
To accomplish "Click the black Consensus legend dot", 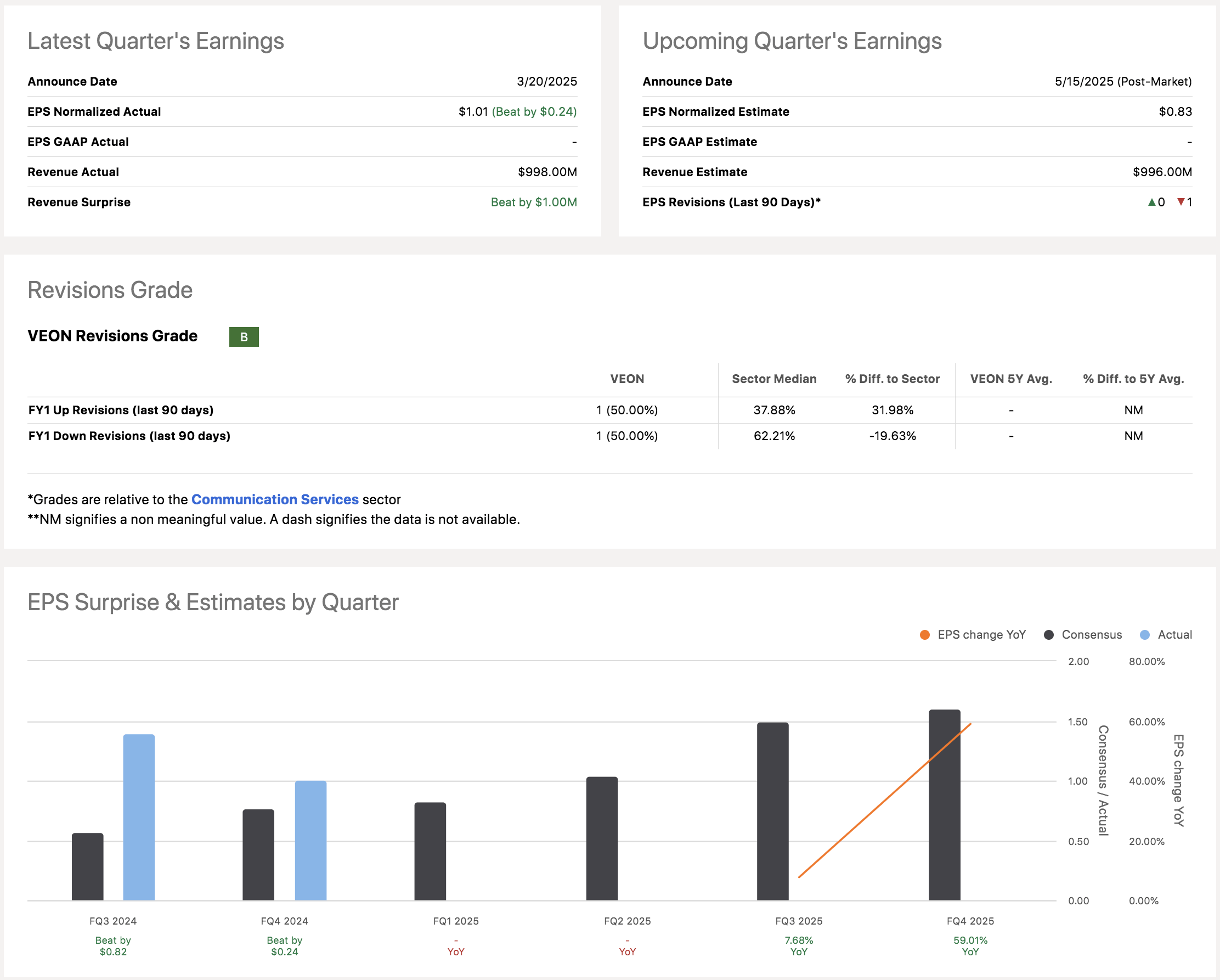I will pos(1048,635).
